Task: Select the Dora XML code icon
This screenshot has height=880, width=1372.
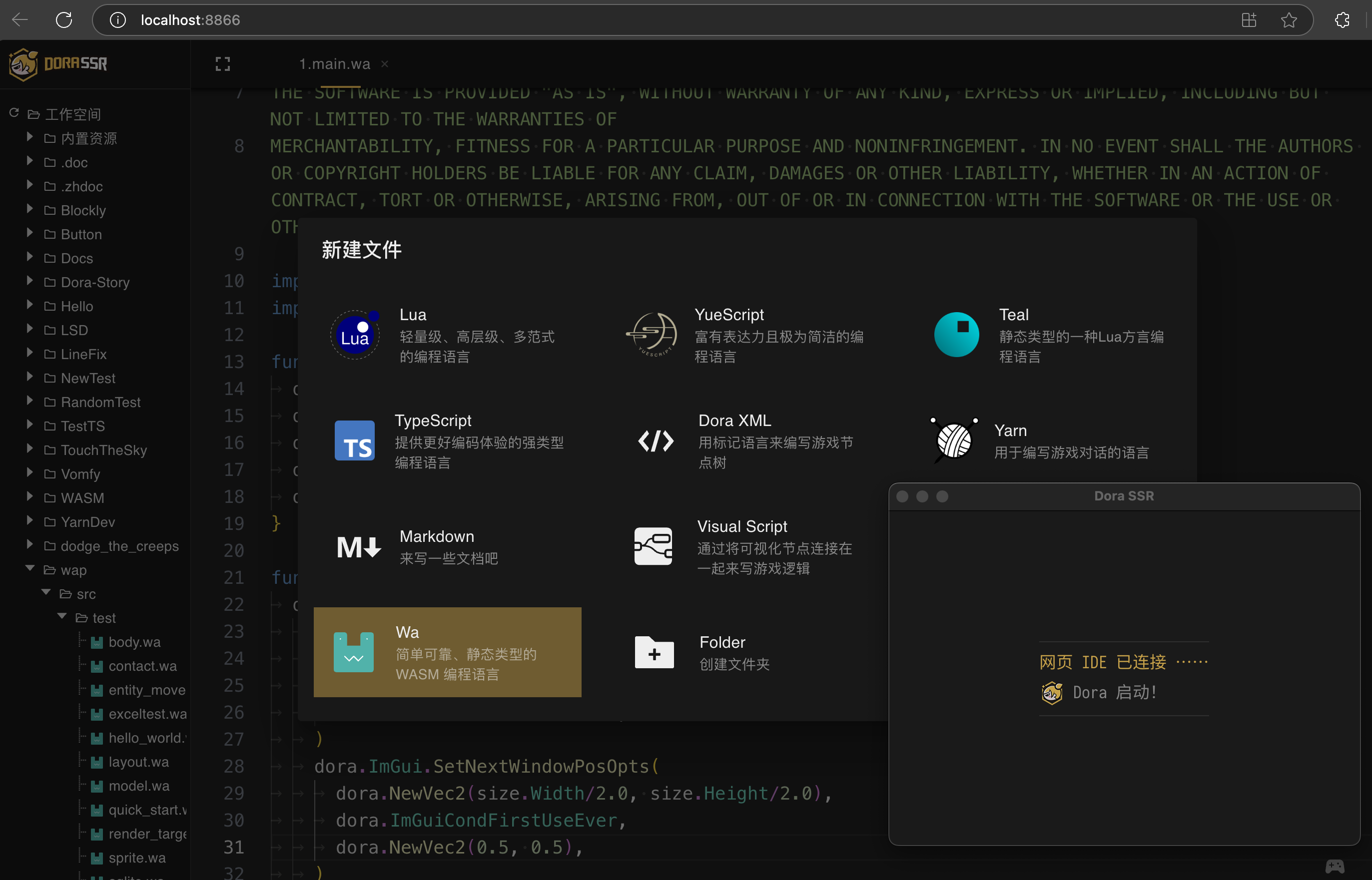Action: tap(656, 440)
